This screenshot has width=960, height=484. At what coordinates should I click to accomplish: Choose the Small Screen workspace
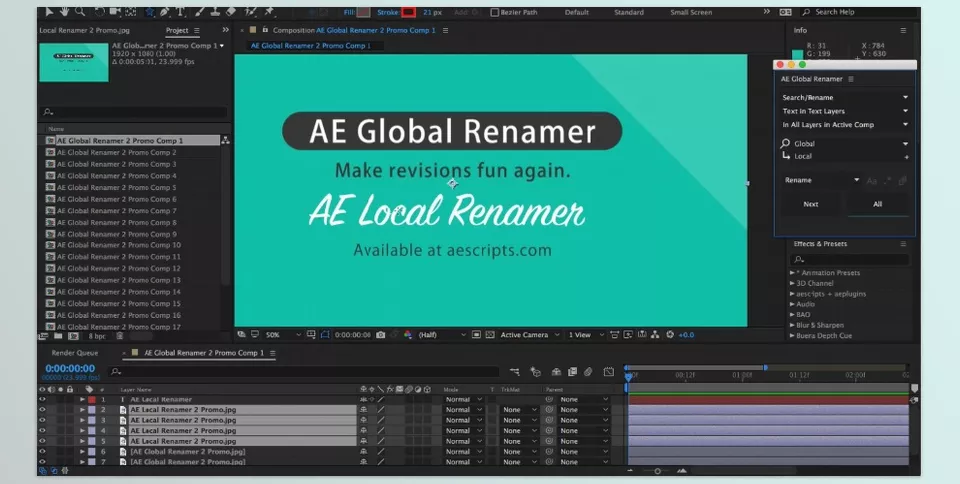[691, 12]
